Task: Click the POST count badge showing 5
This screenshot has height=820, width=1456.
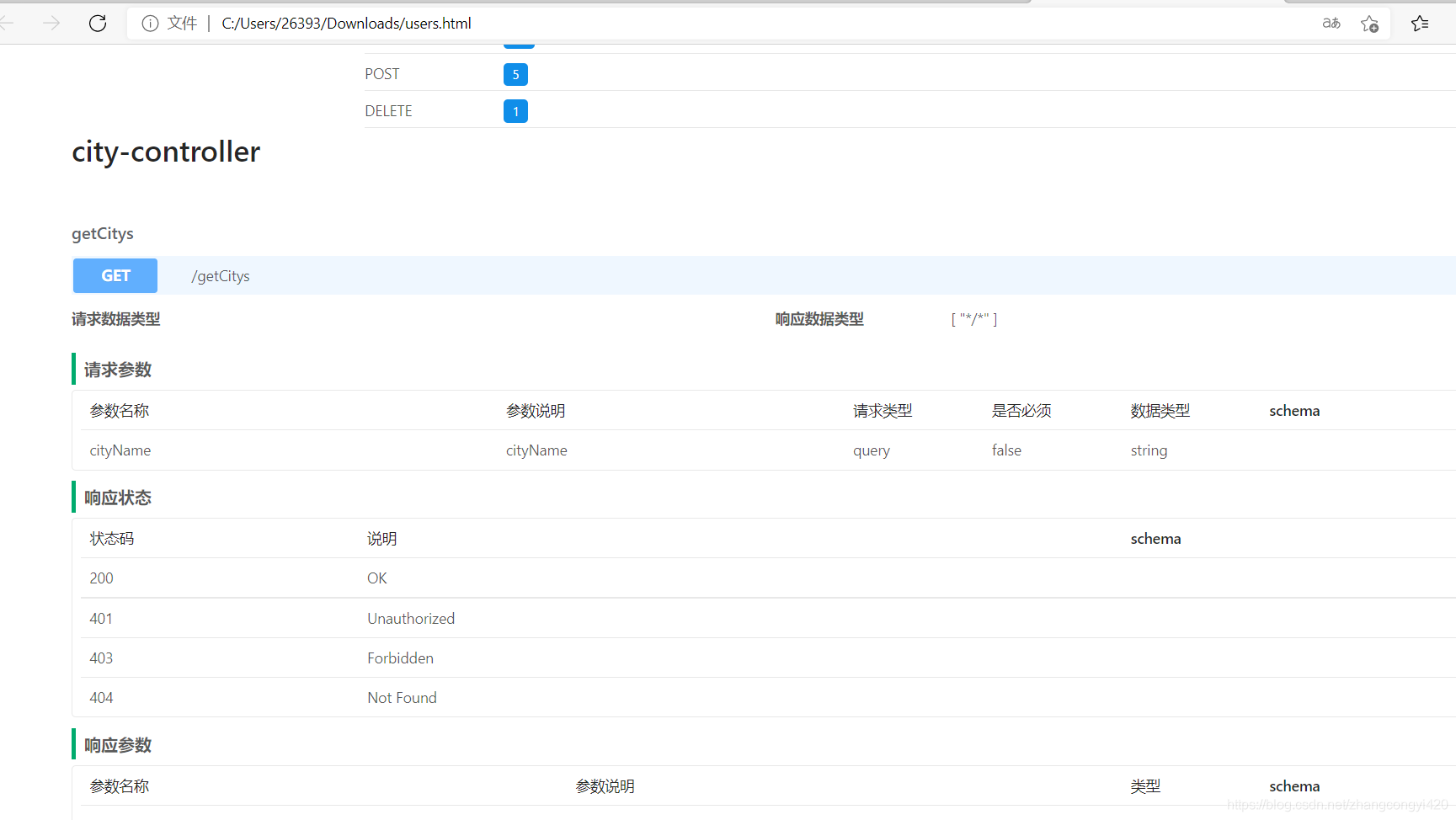Action: click(515, 74)
